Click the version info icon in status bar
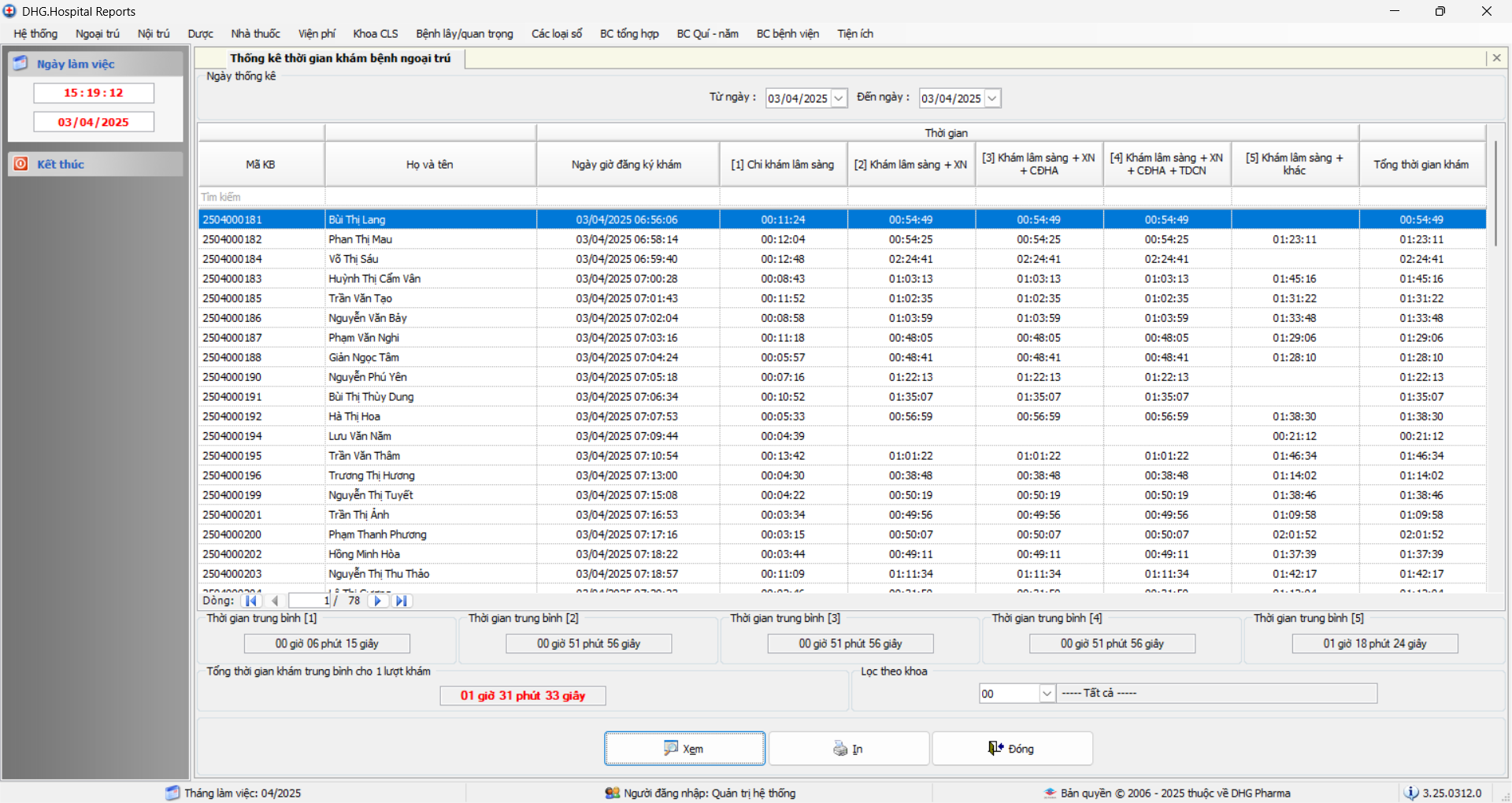The height and width of the screenshot is (803, 1512). point(1411,793)
